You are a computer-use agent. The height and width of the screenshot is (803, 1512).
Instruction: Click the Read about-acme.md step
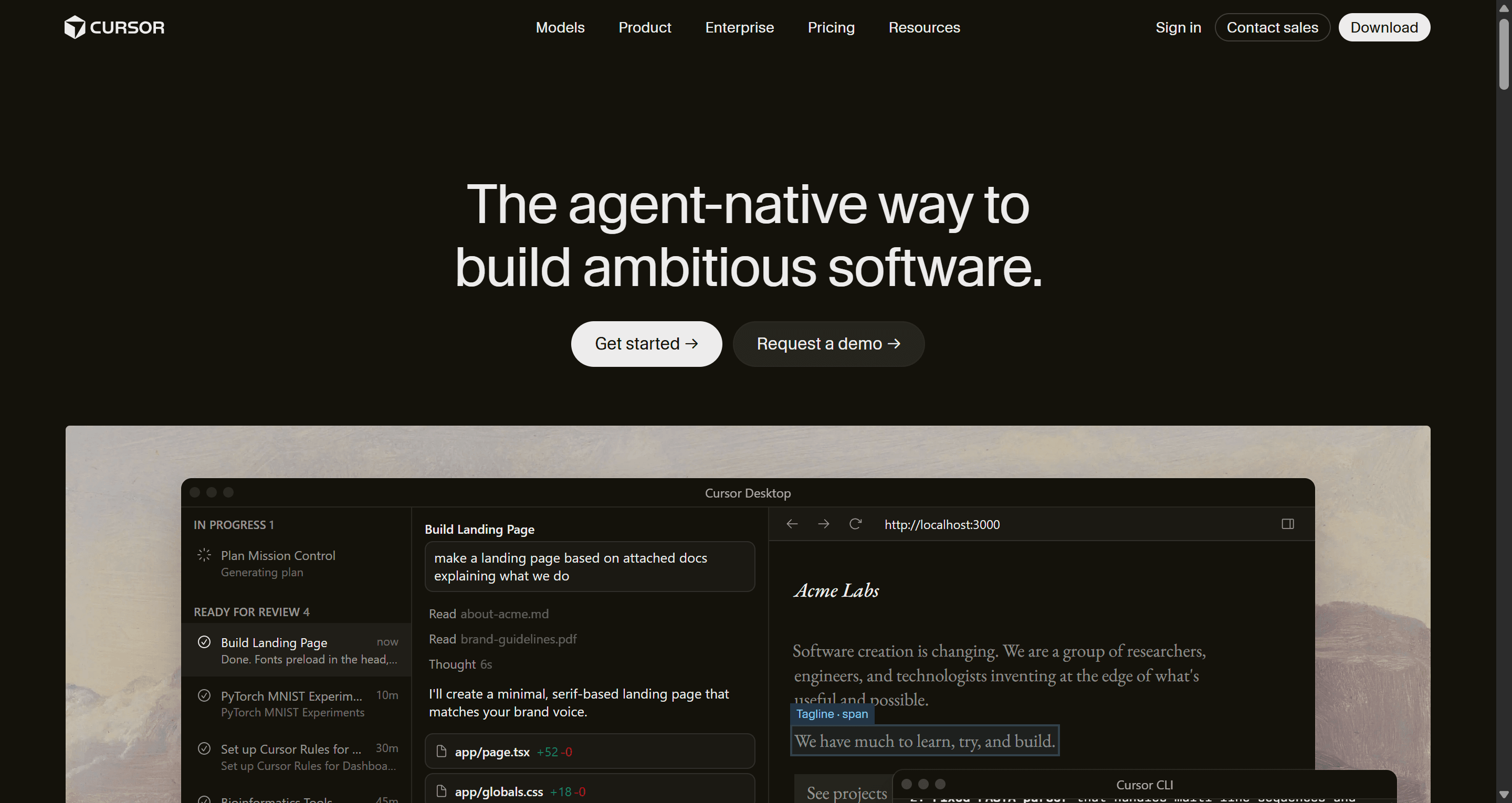click(x=488, y=614)
